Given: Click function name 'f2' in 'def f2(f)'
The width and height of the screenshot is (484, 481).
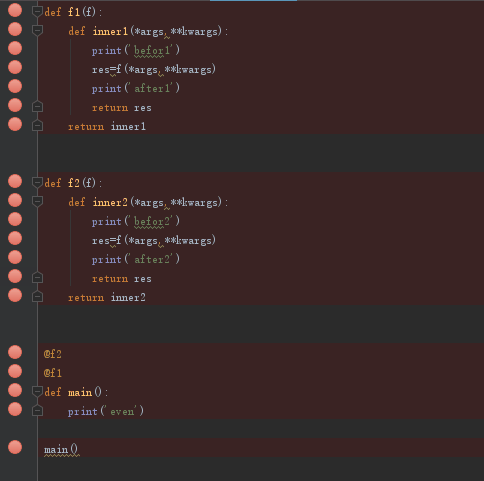Looking at the screenshot, I should (x=74, y=183).
